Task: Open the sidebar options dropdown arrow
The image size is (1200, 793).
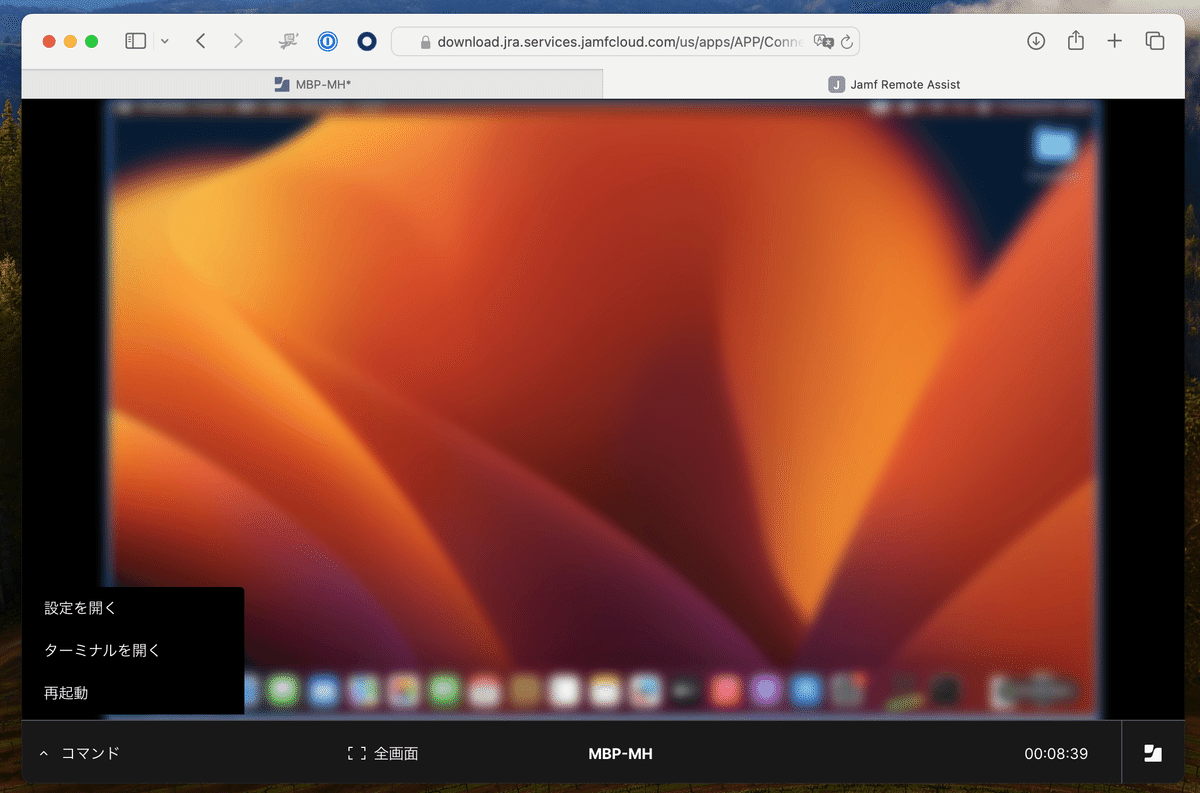Action: (x=164, y=42)
